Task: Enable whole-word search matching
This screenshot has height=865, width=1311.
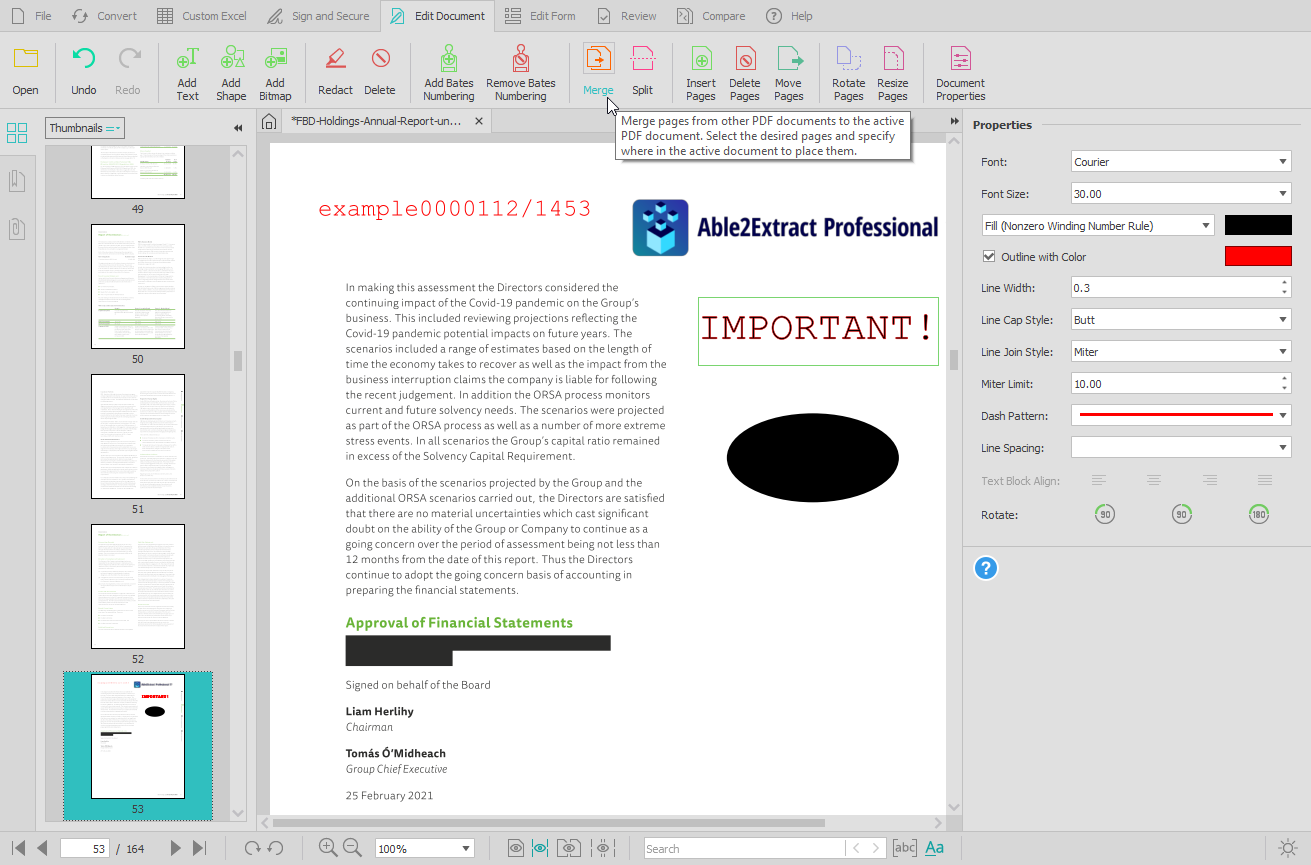Action: (x=903, y=847)
